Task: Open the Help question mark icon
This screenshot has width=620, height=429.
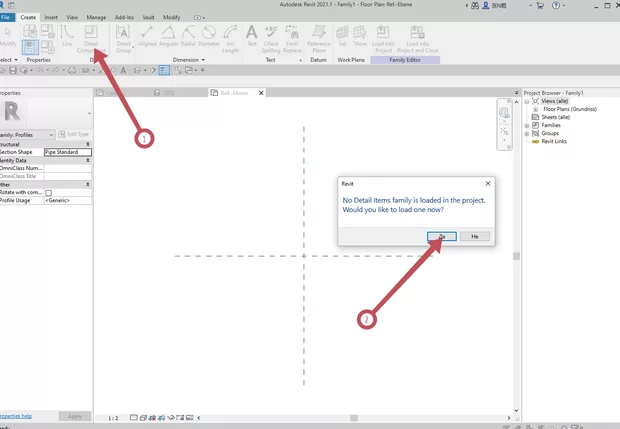Action: point(556,6)
